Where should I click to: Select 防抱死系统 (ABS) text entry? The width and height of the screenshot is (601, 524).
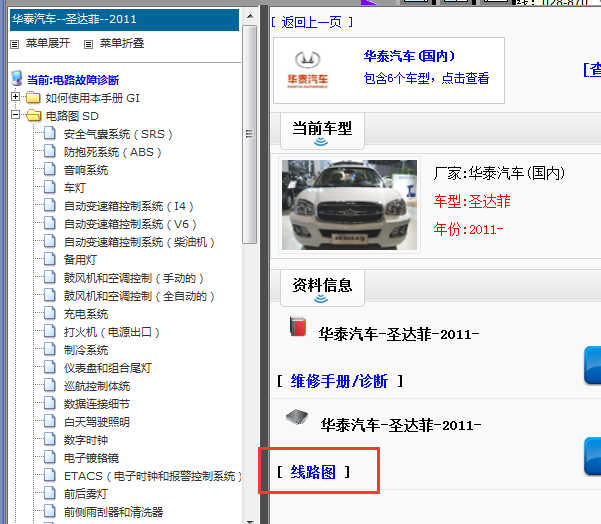tap(113, 152)
